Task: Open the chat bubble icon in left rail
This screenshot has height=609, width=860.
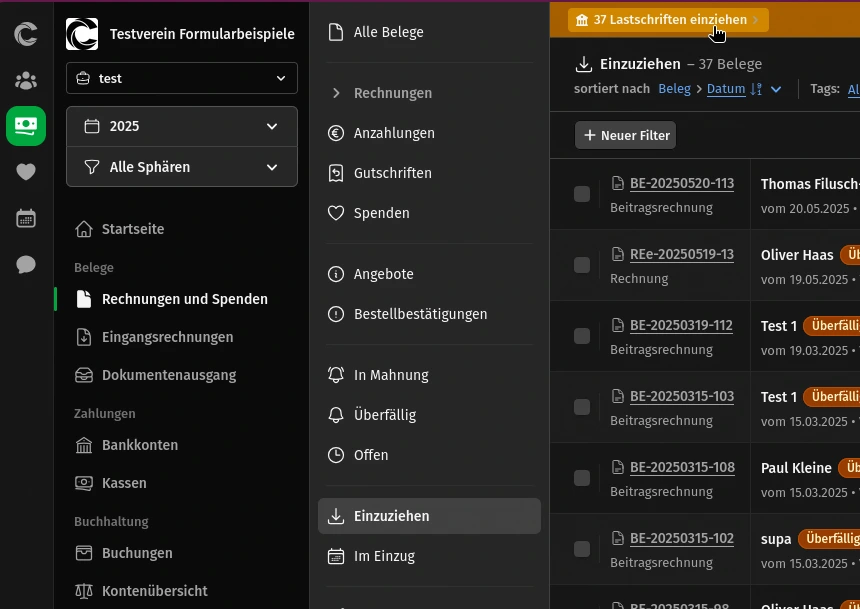Action: click(26, 264)
